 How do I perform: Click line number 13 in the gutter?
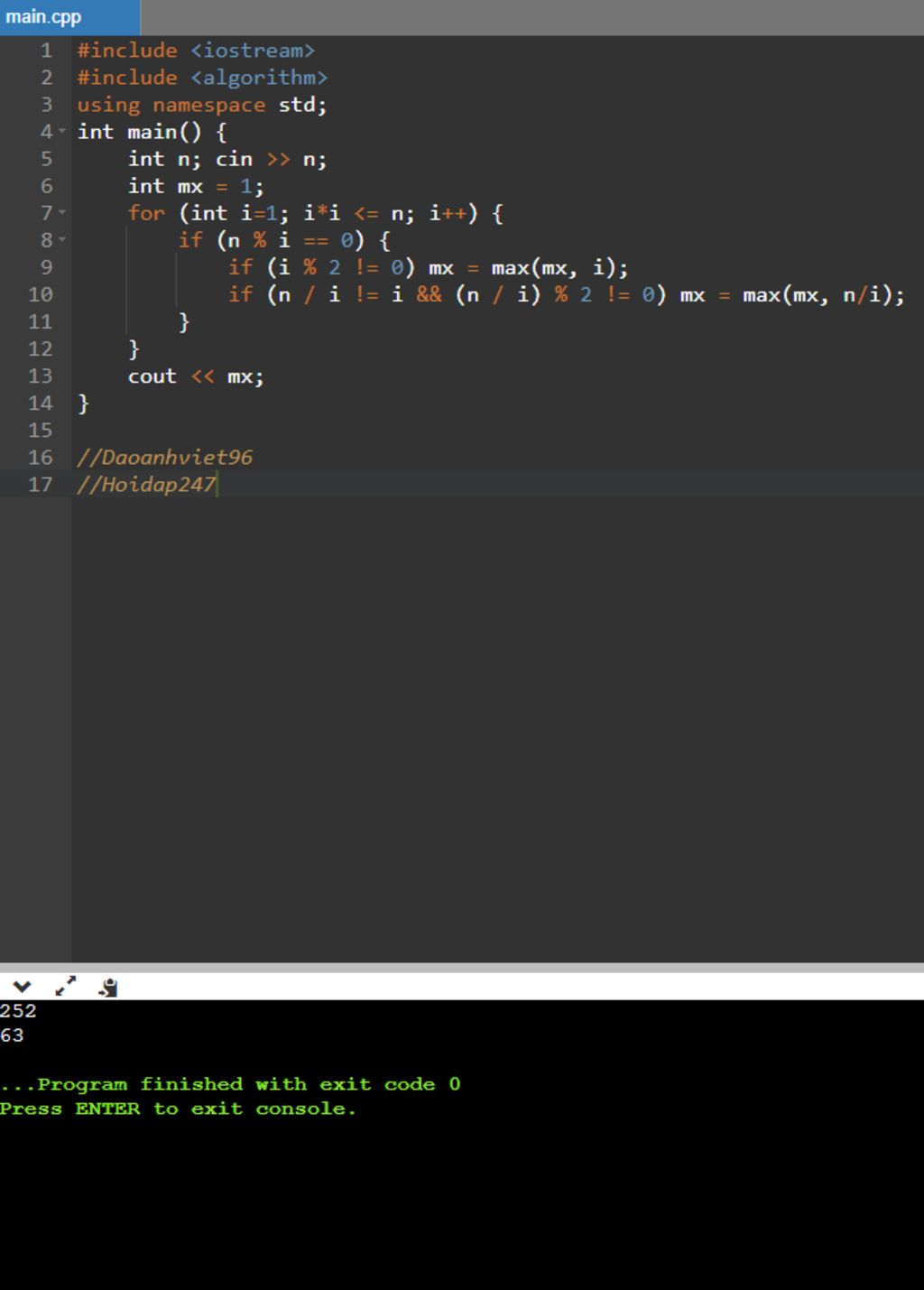(41, 376)
